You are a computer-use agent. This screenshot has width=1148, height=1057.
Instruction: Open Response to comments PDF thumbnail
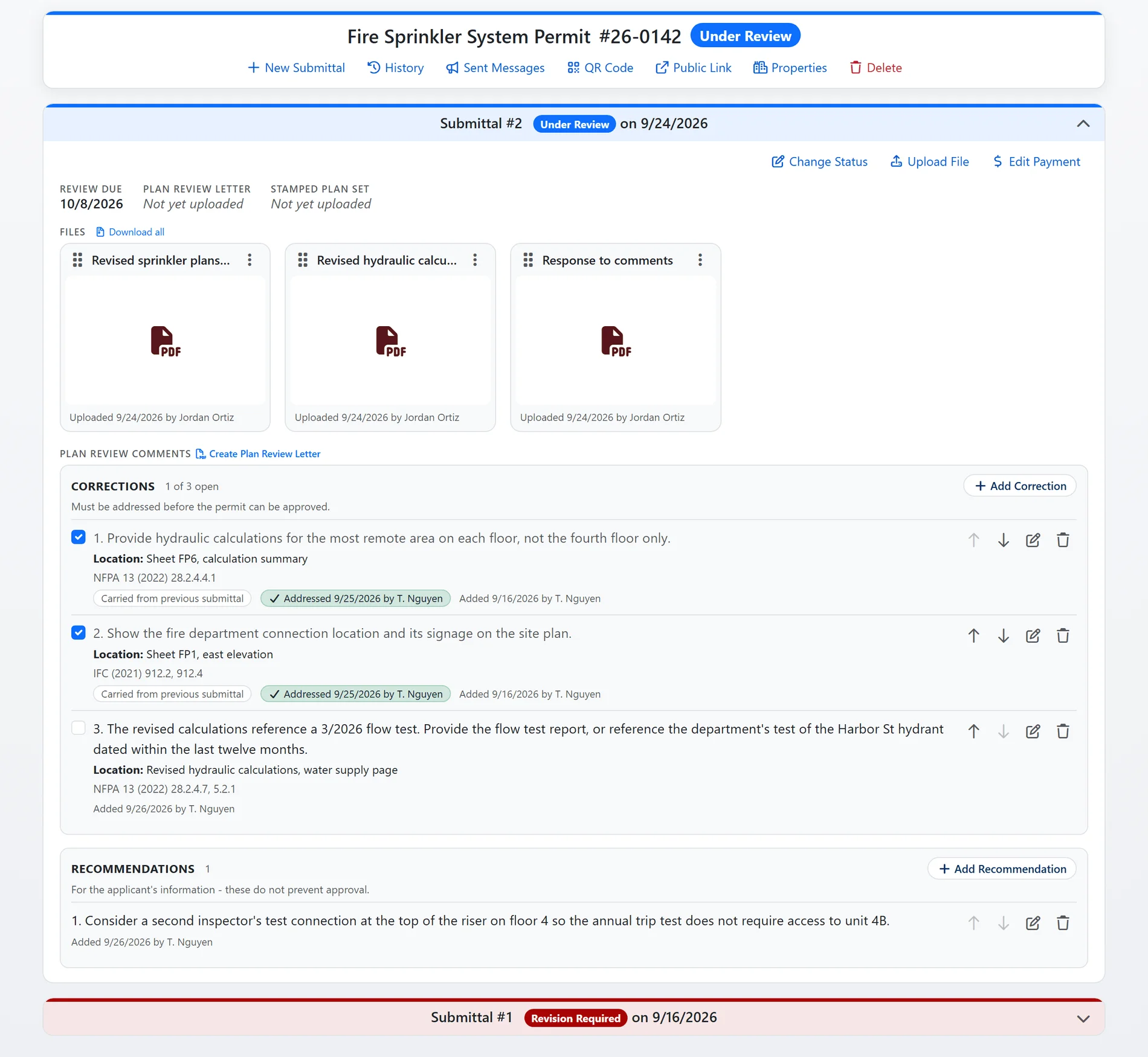click(x=616, y=341)
